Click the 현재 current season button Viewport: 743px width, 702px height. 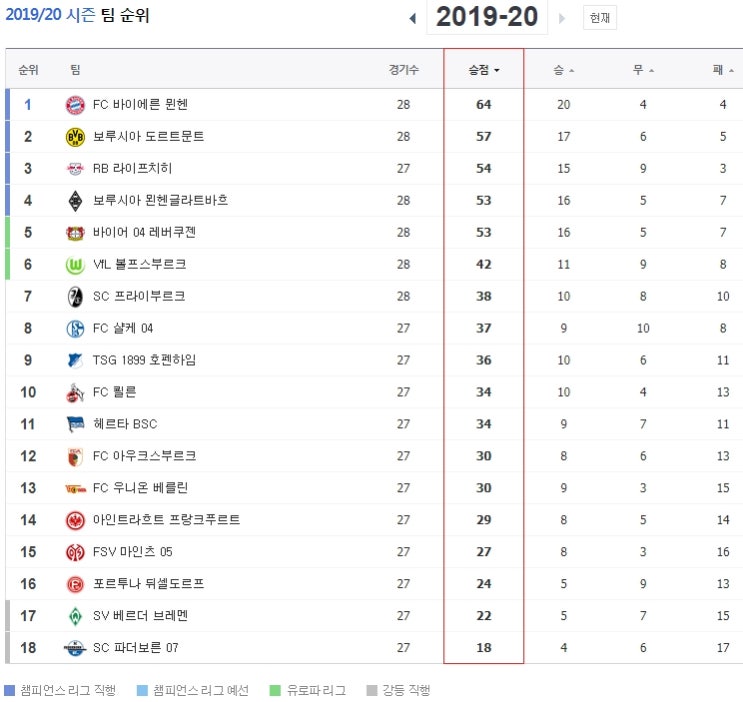click(x=599, y=18)
